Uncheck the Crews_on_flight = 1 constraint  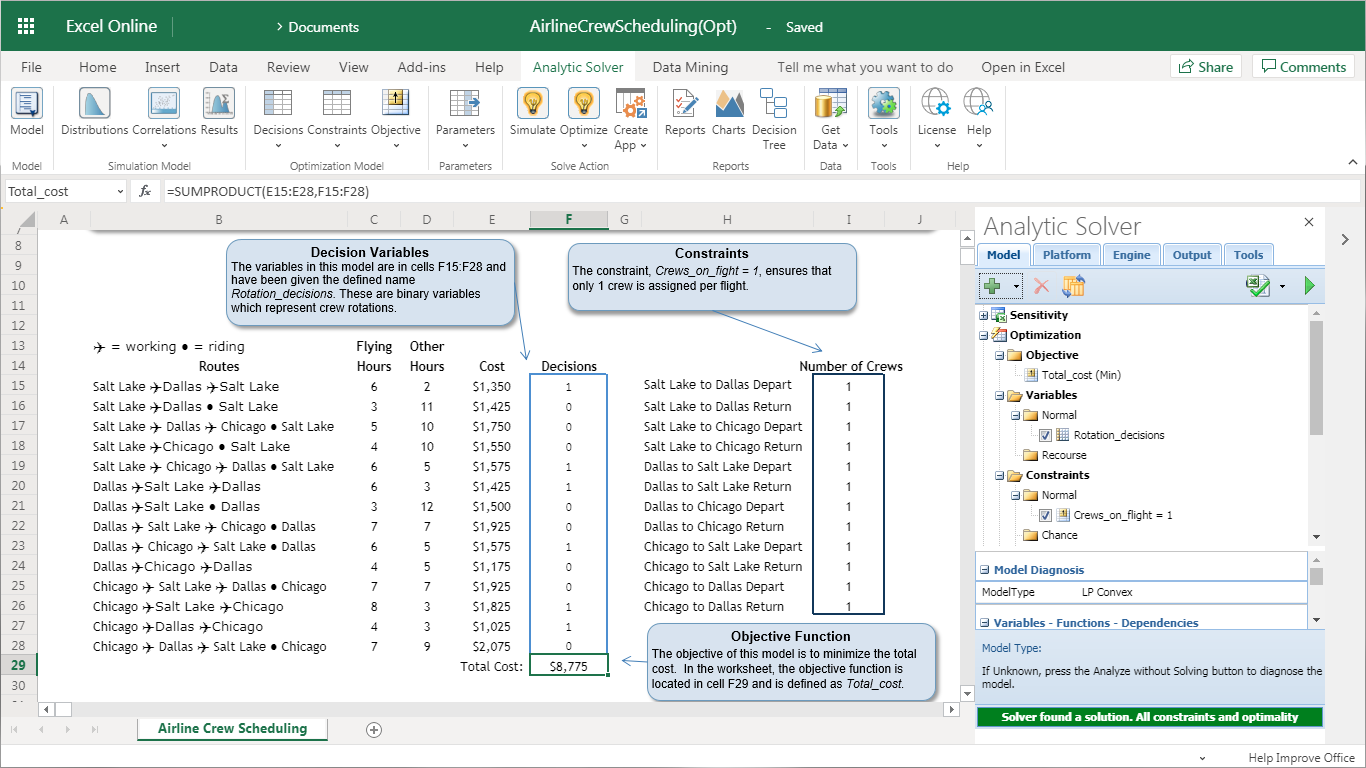click(x=1045, y=515)
